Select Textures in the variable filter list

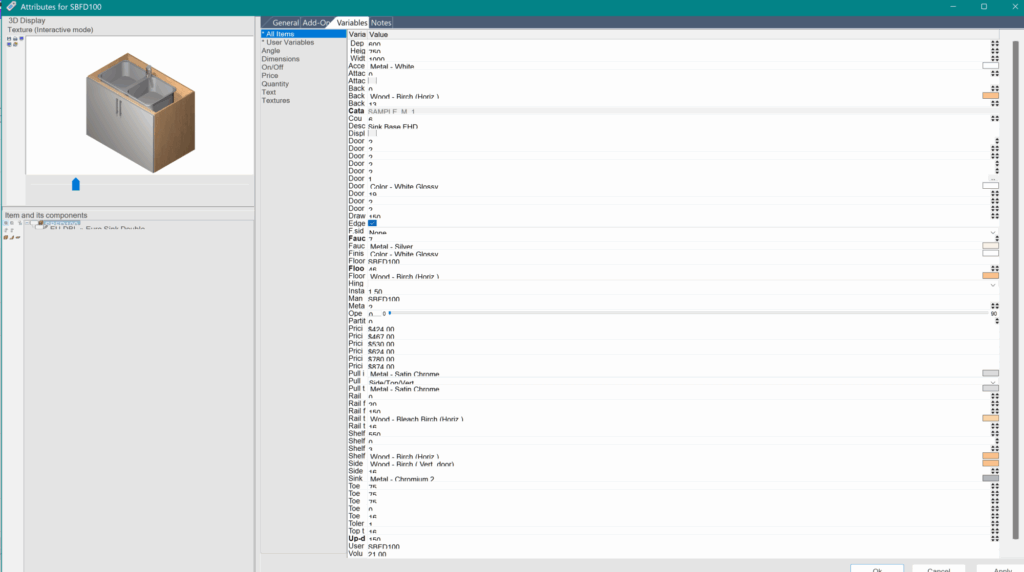pos(276,101)
